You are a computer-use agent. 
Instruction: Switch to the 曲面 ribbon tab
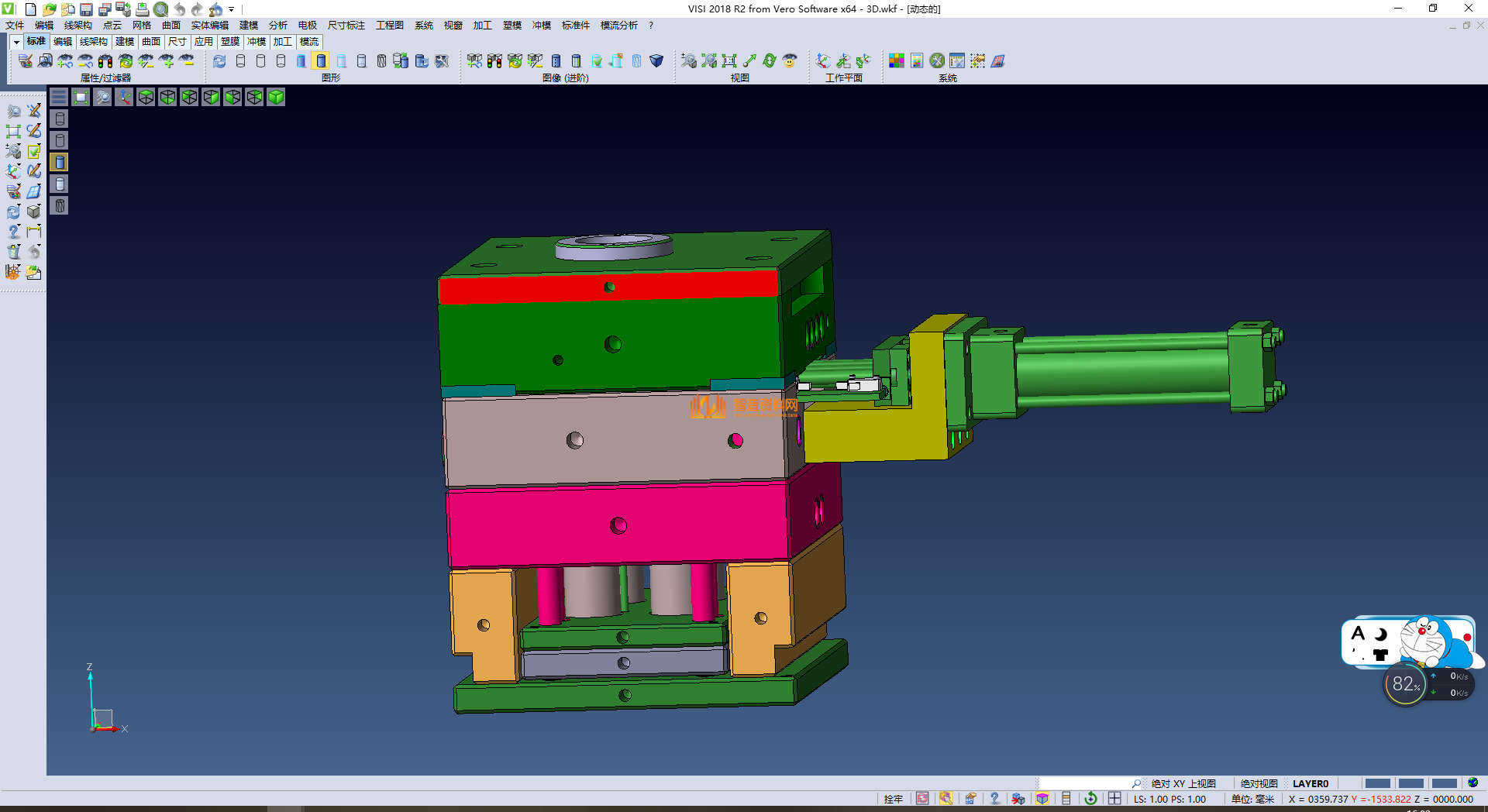tap(151, 42)
